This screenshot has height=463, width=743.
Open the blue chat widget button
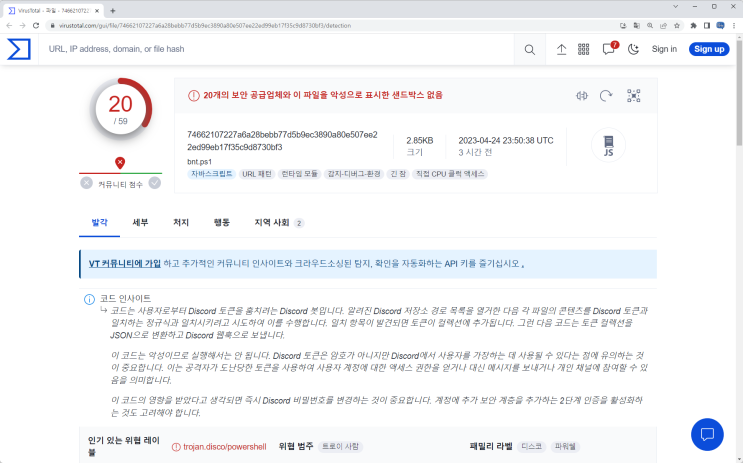click(x=707, y=434)
